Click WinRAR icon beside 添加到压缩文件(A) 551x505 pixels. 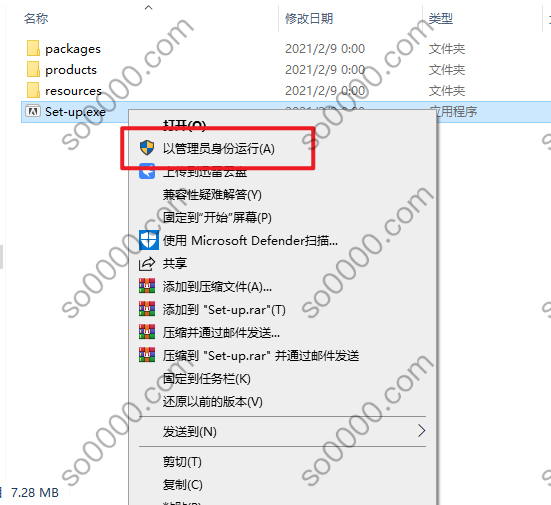coord(147,286)
